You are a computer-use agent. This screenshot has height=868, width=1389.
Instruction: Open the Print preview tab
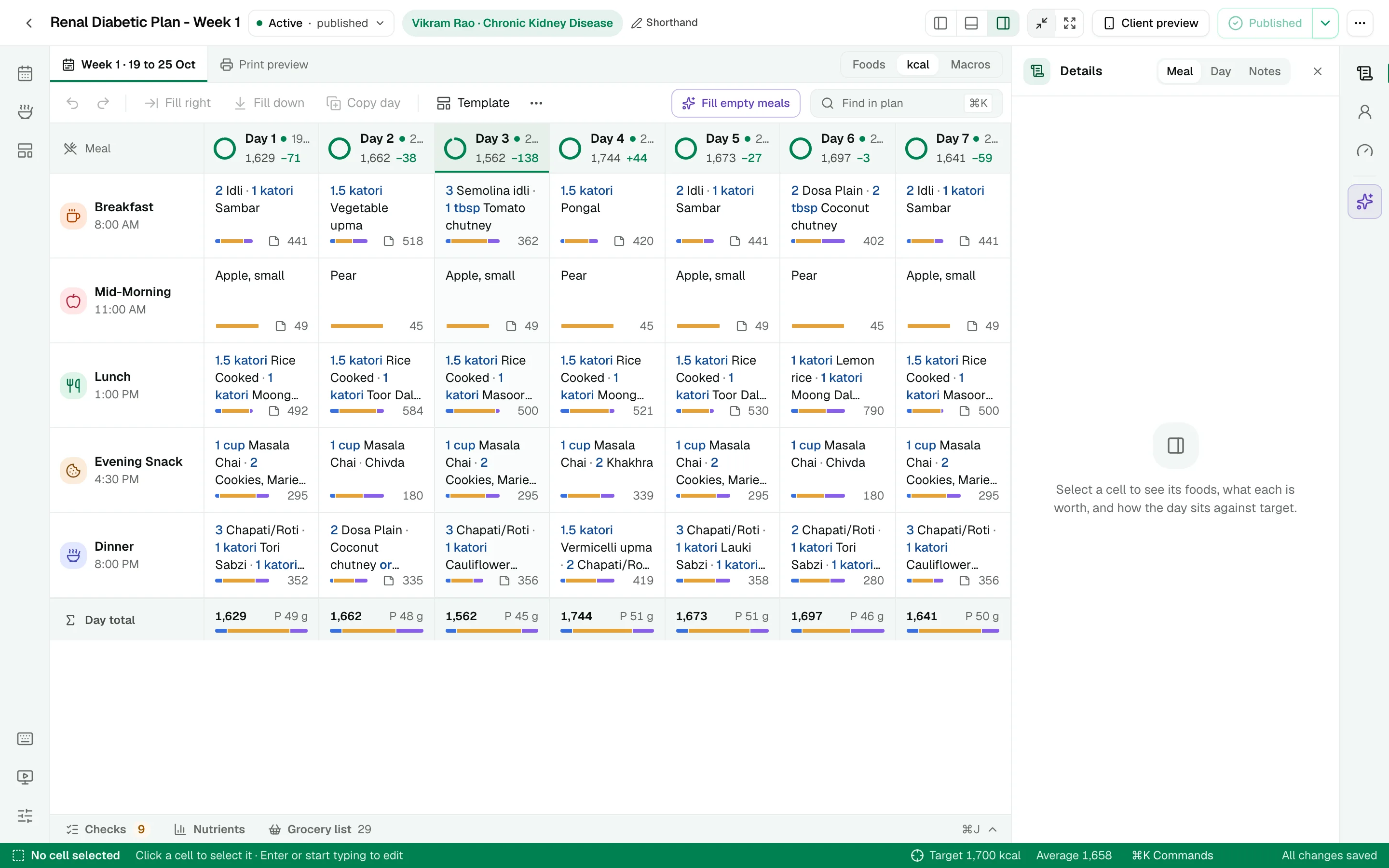[x=265, y=64]
